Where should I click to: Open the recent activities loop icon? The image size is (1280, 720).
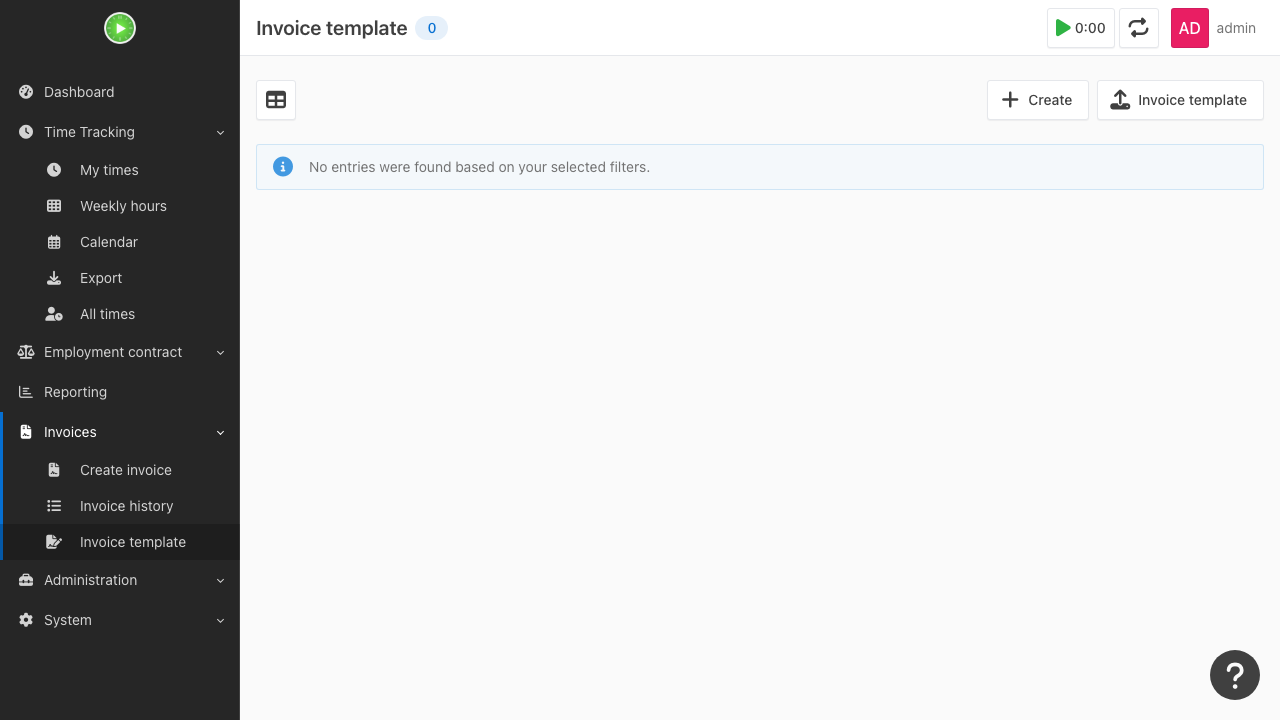point(1139,28)
